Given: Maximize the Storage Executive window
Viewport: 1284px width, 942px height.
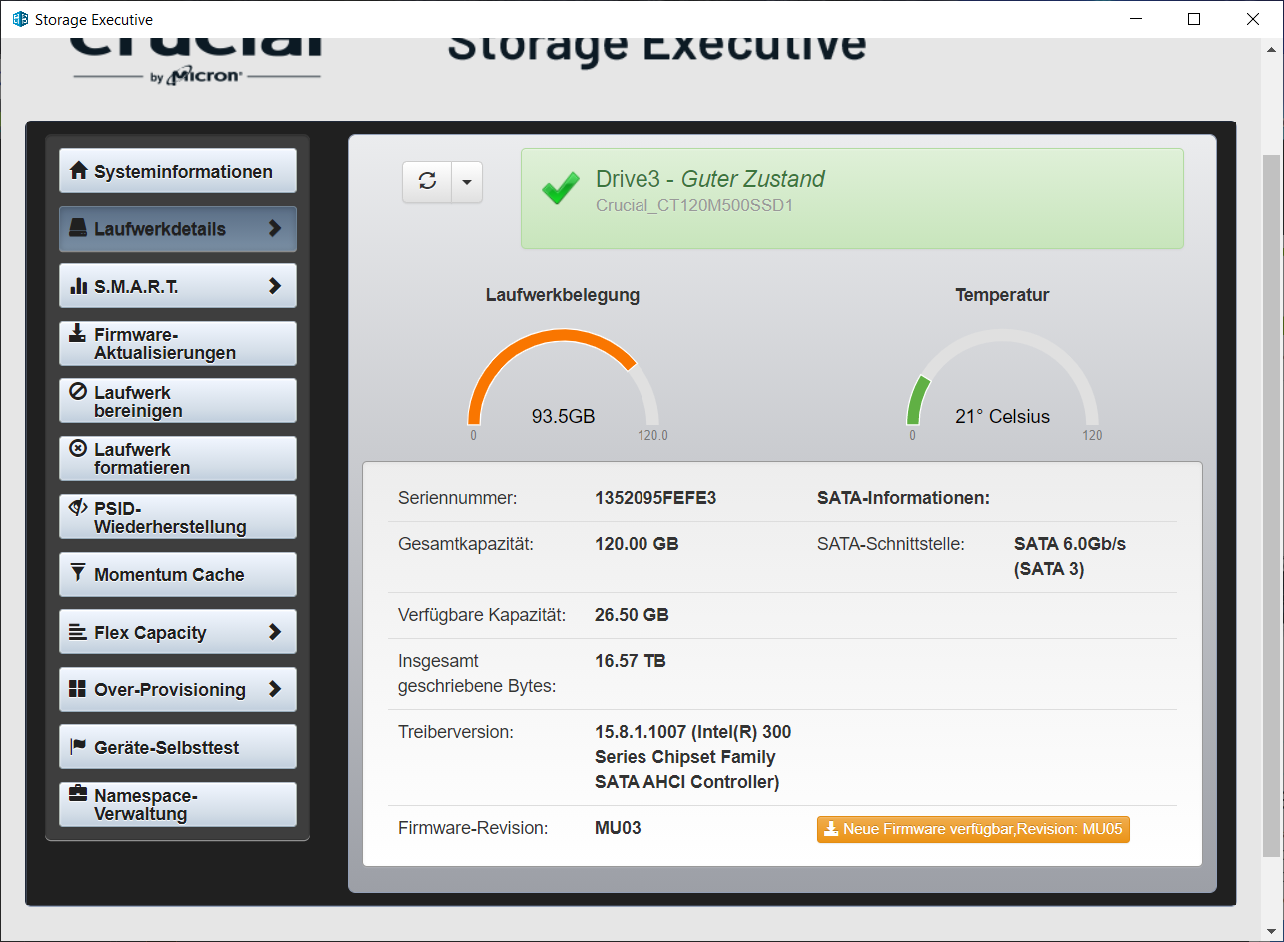Looking at the screenshot, I should point(1194,19).
